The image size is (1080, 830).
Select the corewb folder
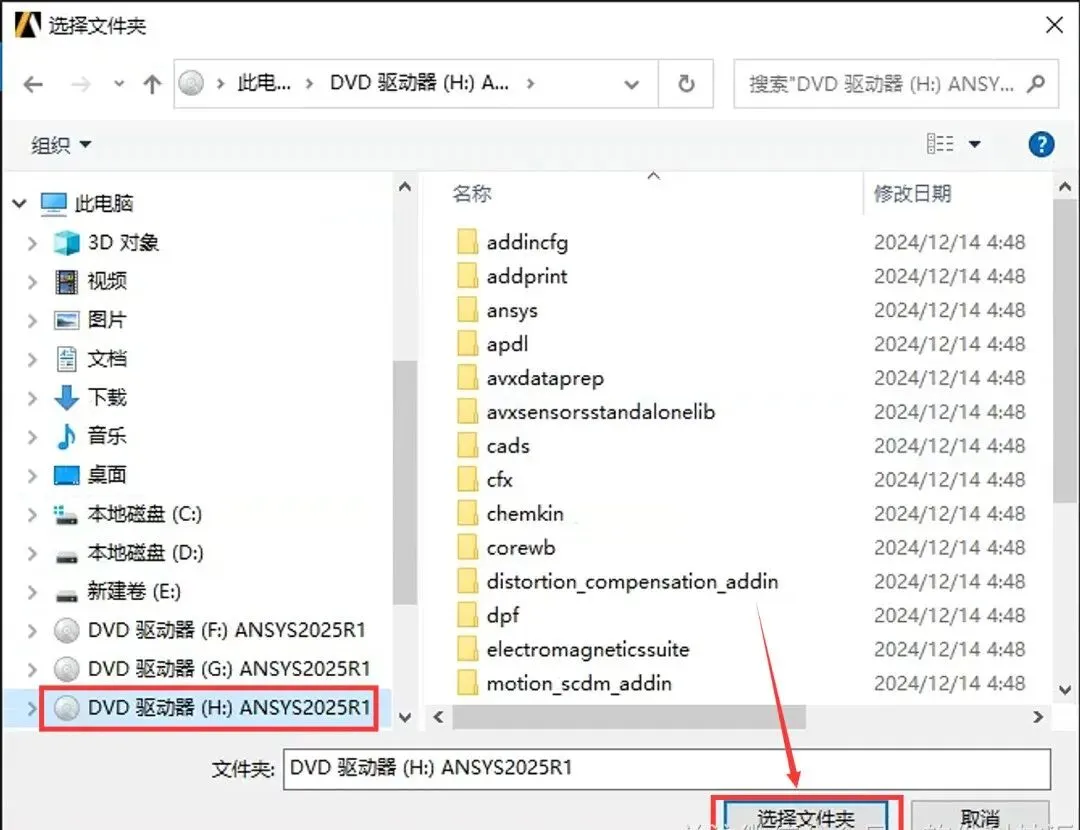click(x=521, y=548)
